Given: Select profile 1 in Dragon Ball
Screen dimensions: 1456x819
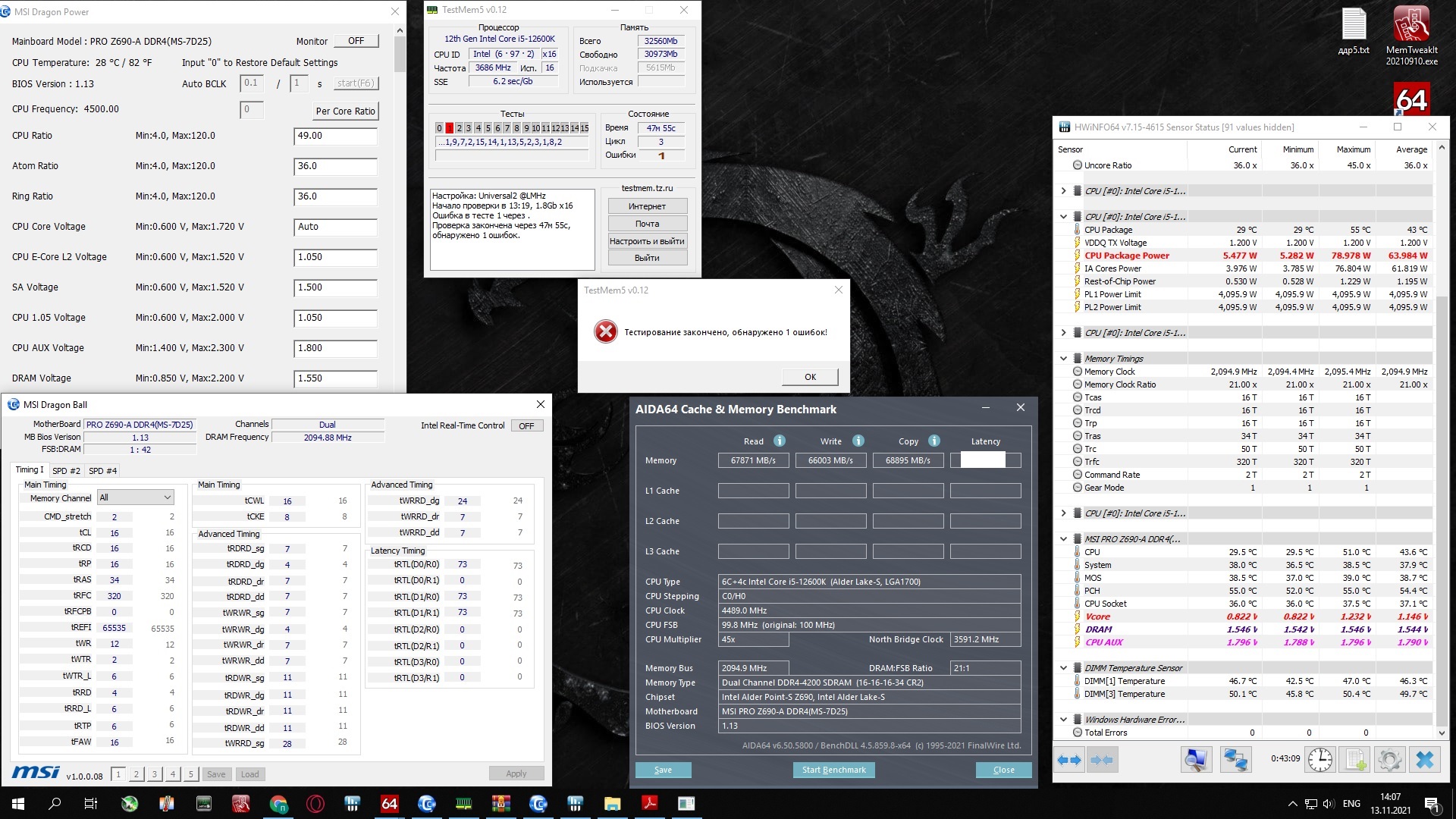Looking at the screenshot, I should pyautogui.click(x=118, y=774).
